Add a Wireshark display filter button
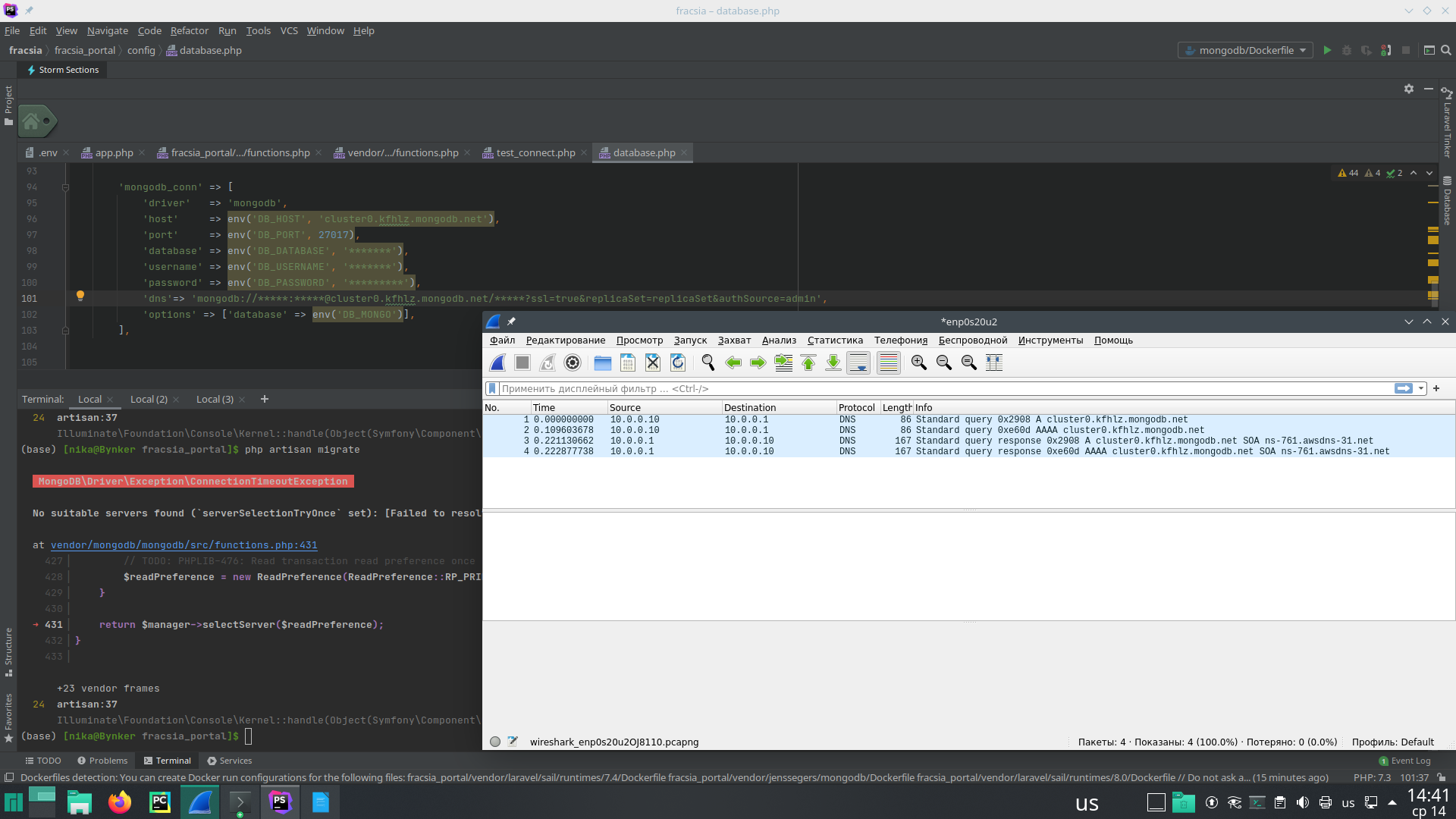The height and width of the screenshot is (819, 1456). (x=1436, y=389)
